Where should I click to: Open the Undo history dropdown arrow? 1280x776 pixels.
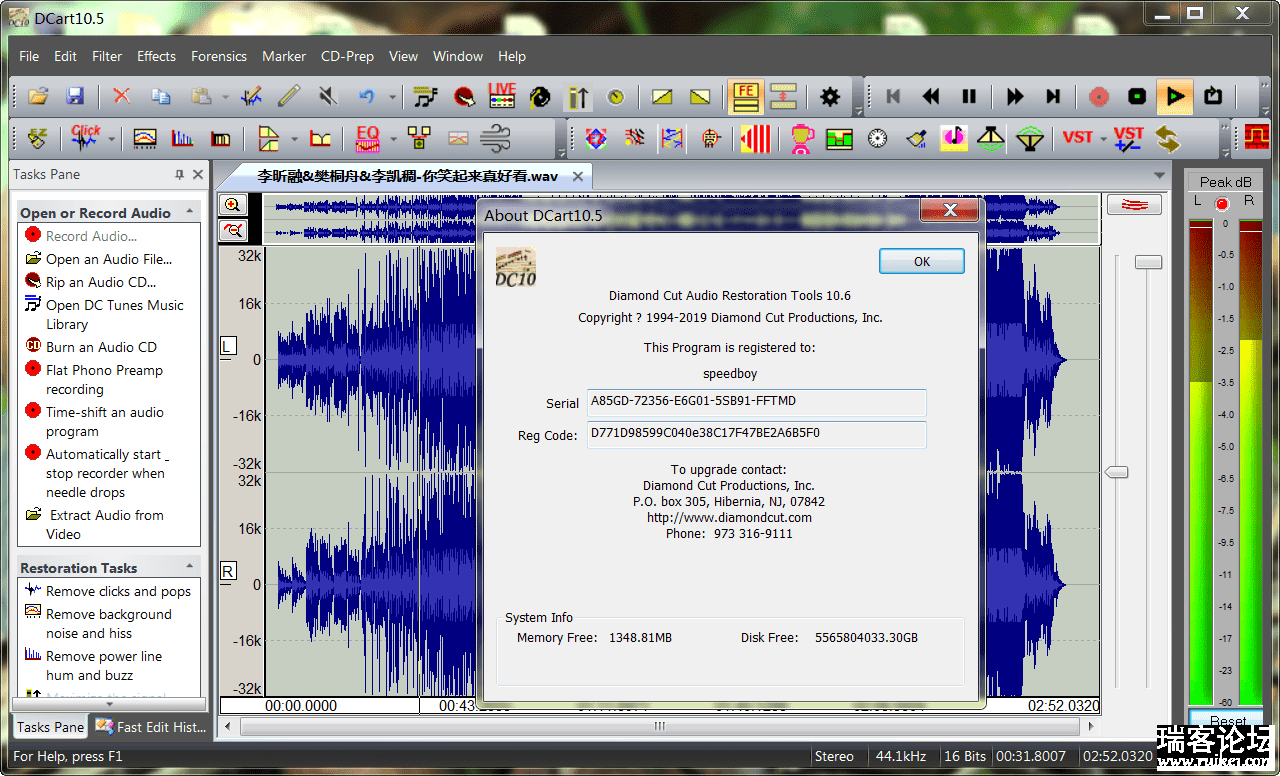tap(392, 98)
